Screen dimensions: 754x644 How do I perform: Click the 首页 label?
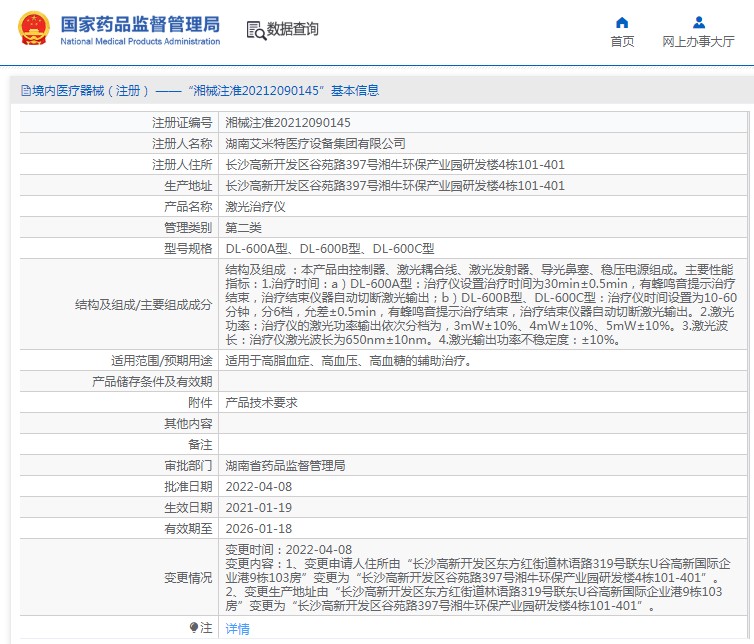[622, 42]
